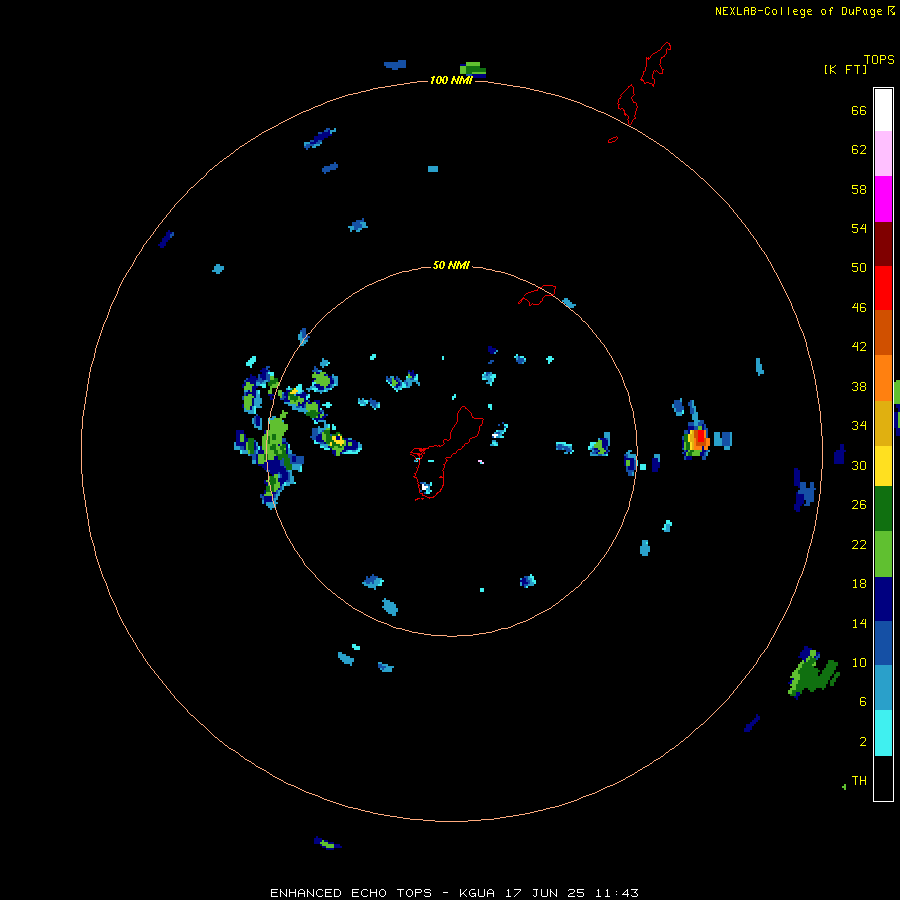Click the legend value 6
Viewport: 900px width, 900px height.
point(862,701)
